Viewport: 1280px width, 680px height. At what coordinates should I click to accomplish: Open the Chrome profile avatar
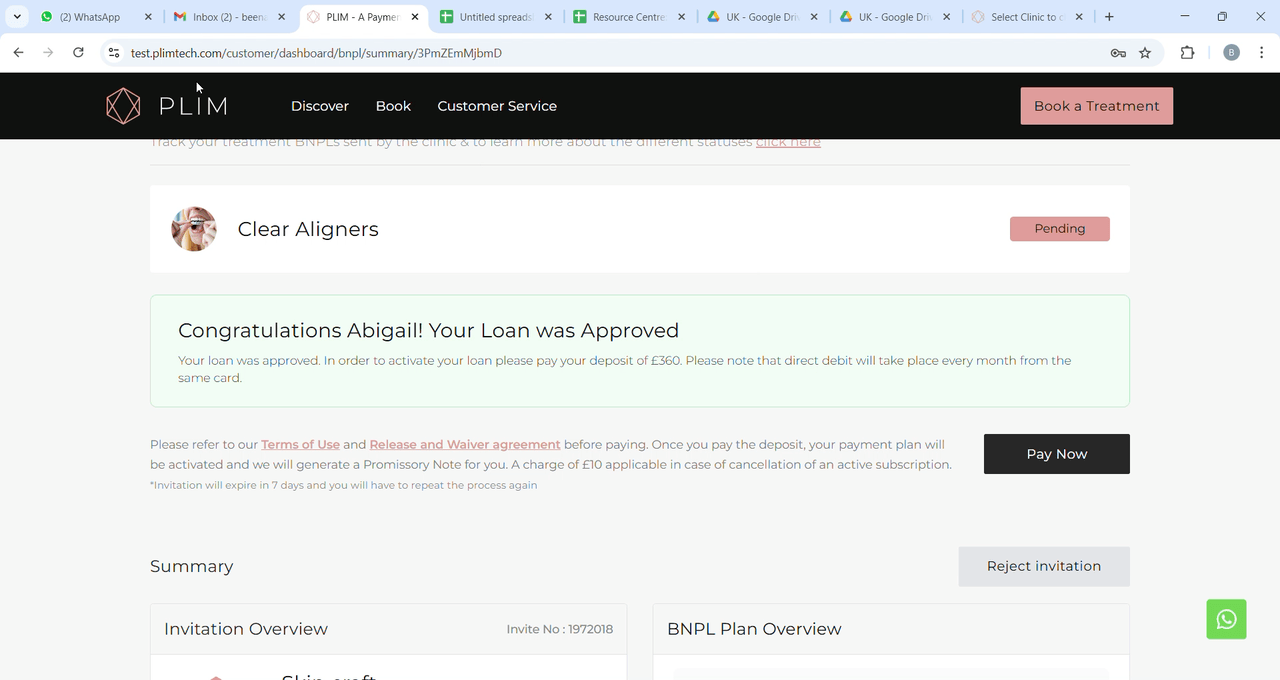coord(1231,53)
